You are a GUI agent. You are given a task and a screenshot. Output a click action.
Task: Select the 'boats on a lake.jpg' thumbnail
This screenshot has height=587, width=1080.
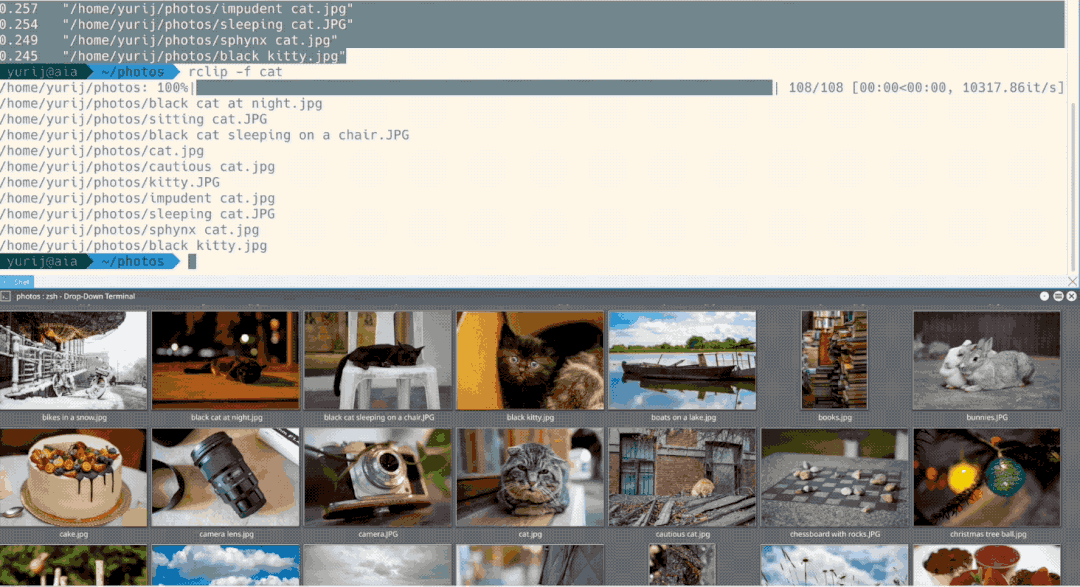[x=683, y=360]
